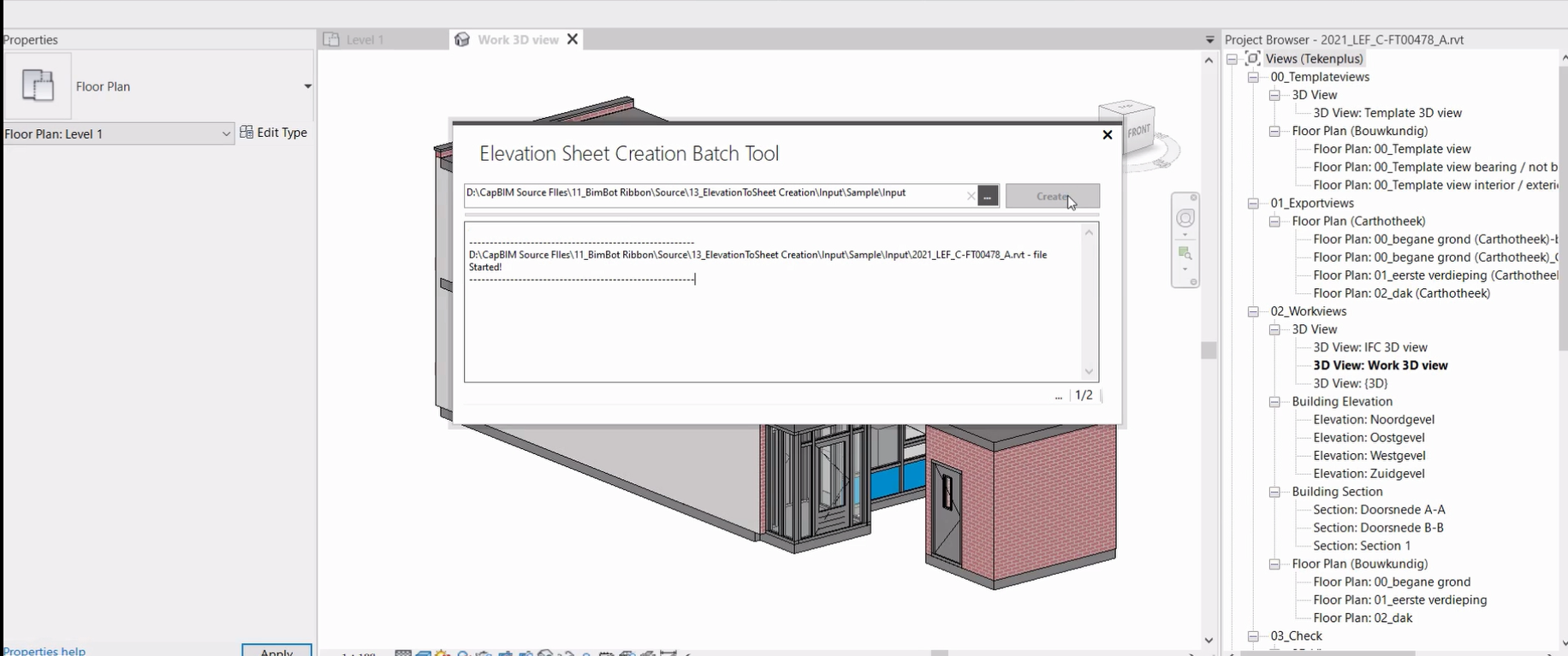Collapse the 3D View node under 00_Templateviews

point(1274,95)
